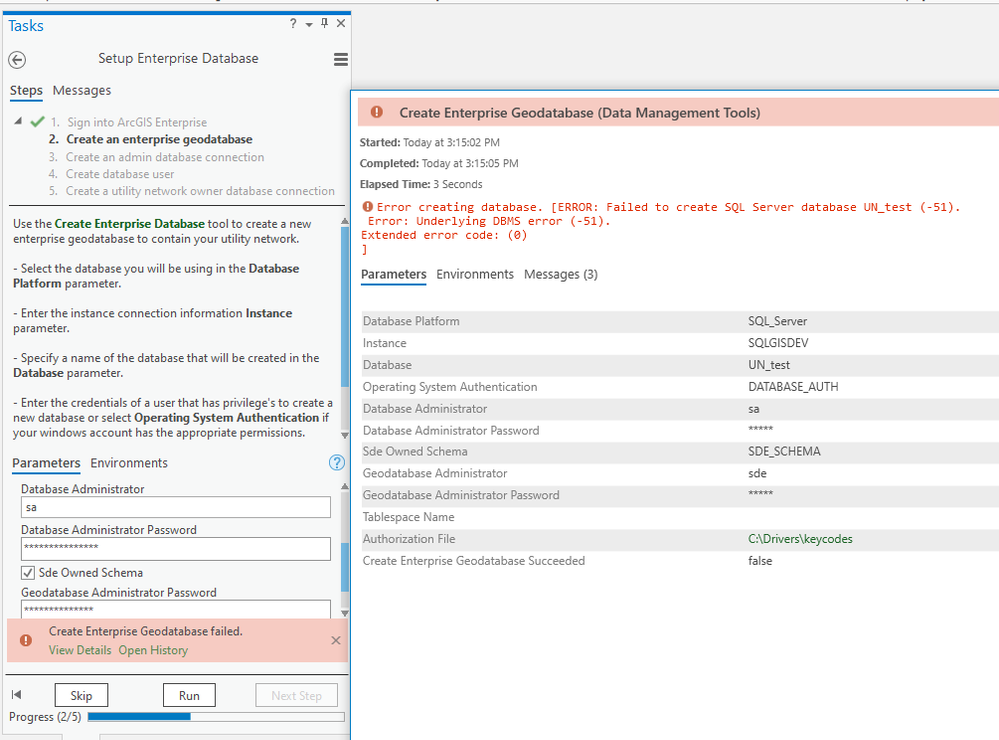The image size is (999, 740).
Task: Click the SDE_SCHEMA value
Action: tap(784, 451)
